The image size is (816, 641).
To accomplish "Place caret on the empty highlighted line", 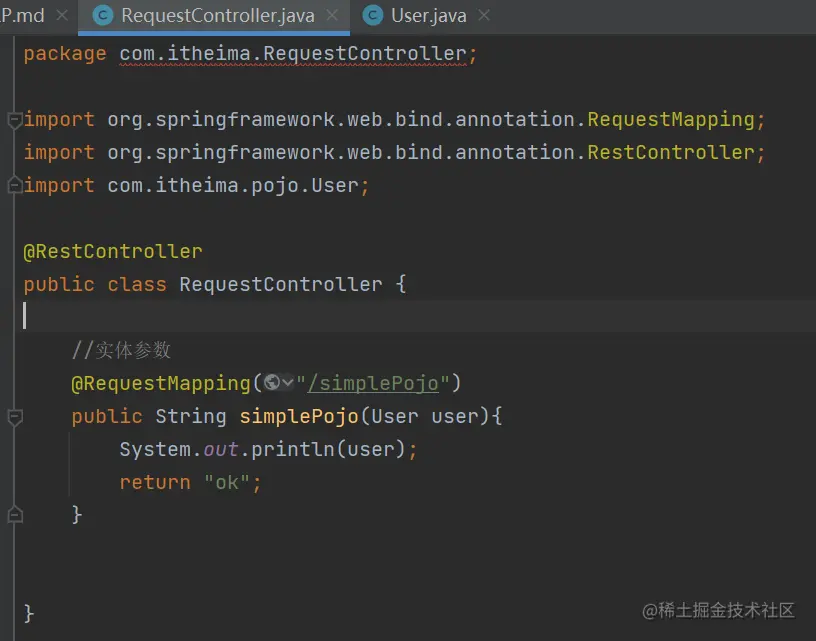I will pos(416,316).
